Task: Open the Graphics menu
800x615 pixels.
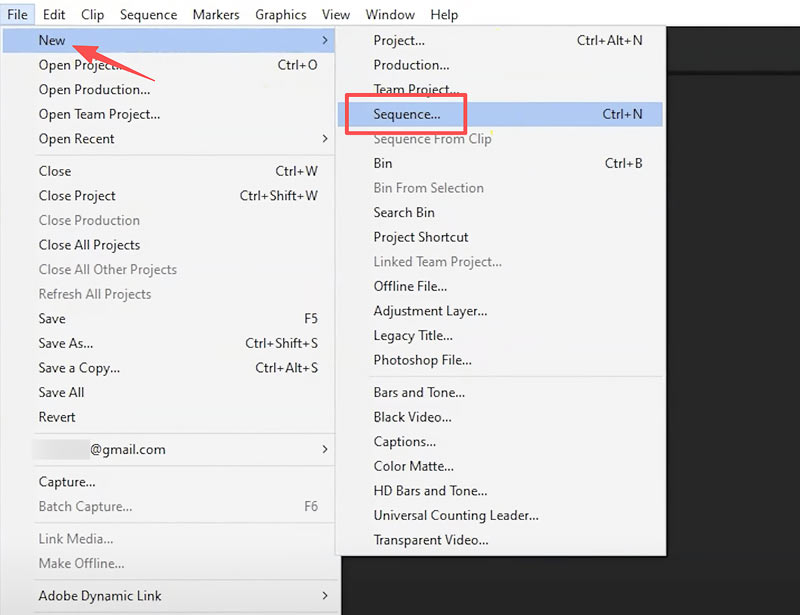Action: click(280, 14)
